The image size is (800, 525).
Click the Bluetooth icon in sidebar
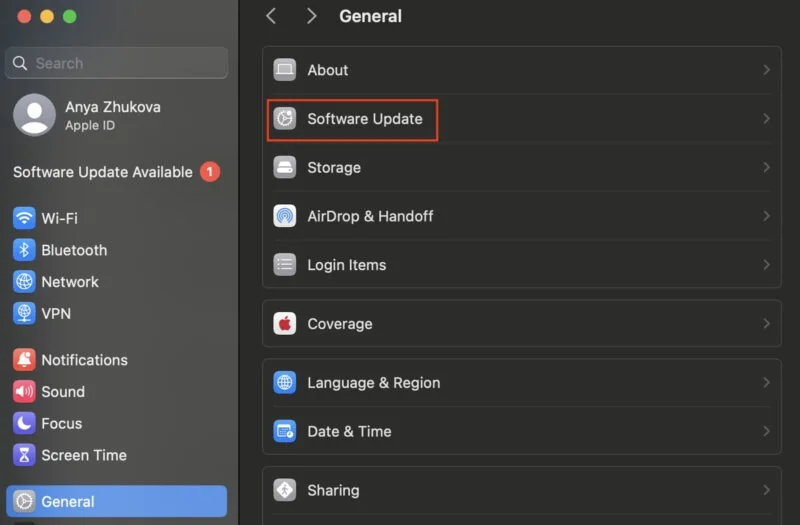click(24, 250)
